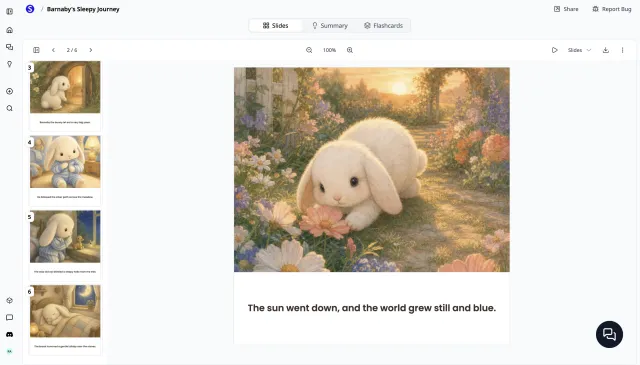This screenshot has width=640, height=365.
Task: Select slide 3 thumbnail
Action: point(65,95)
